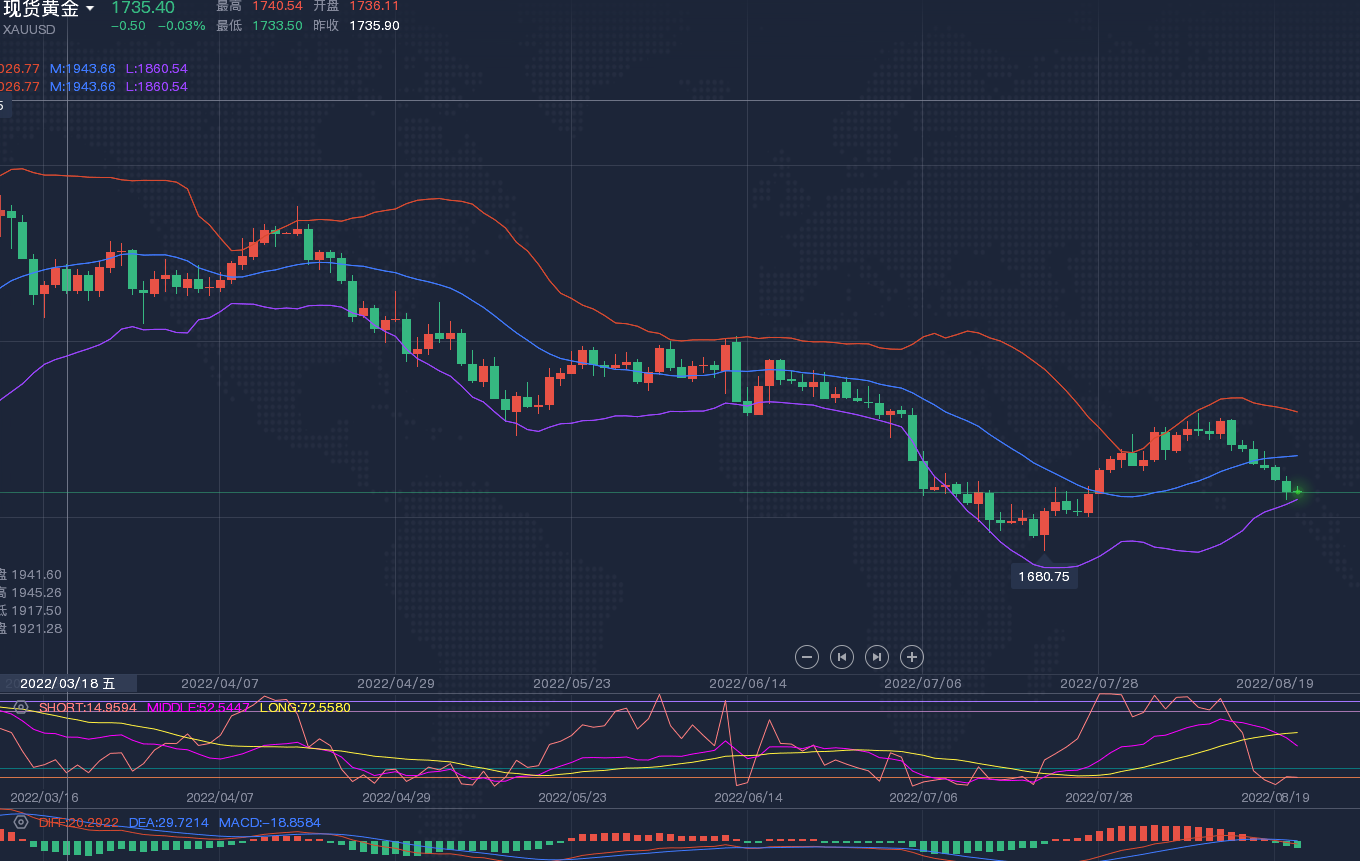Click the 现货黄金 instrument title
This screenshot has width=1360, height=861.
click(40, 9)
